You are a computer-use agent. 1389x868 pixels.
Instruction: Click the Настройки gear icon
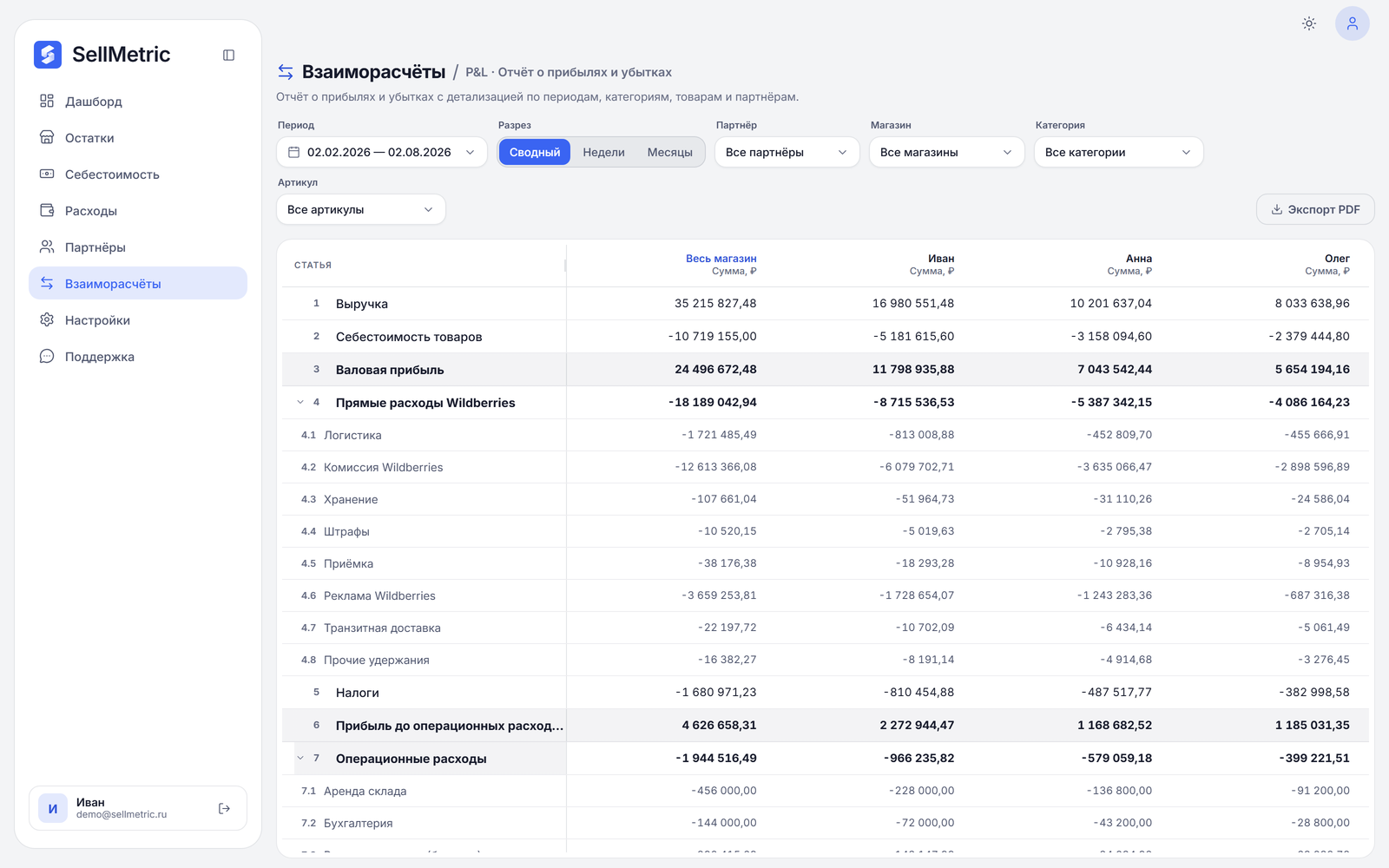click(x=47, y=320)
